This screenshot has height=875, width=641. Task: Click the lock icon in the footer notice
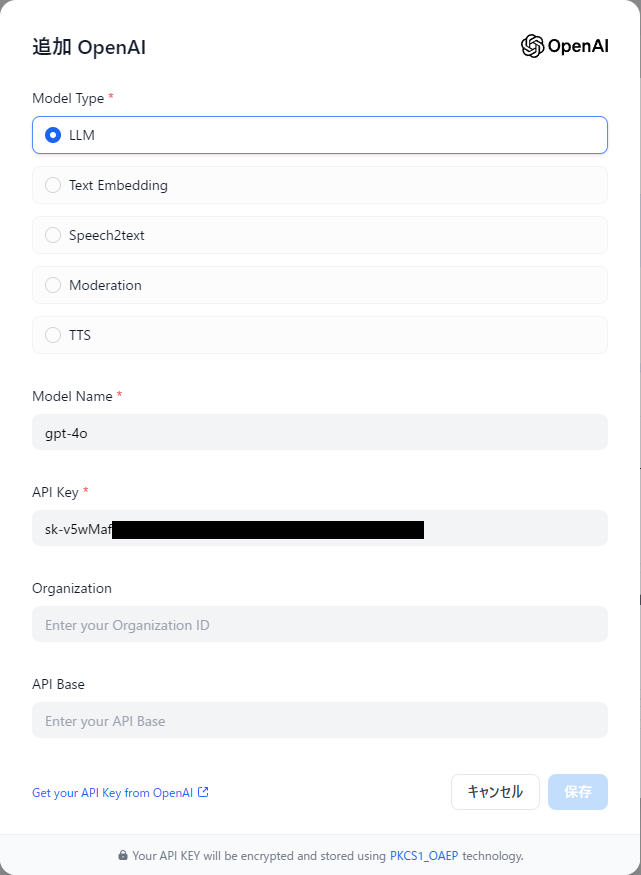(122, 855)
